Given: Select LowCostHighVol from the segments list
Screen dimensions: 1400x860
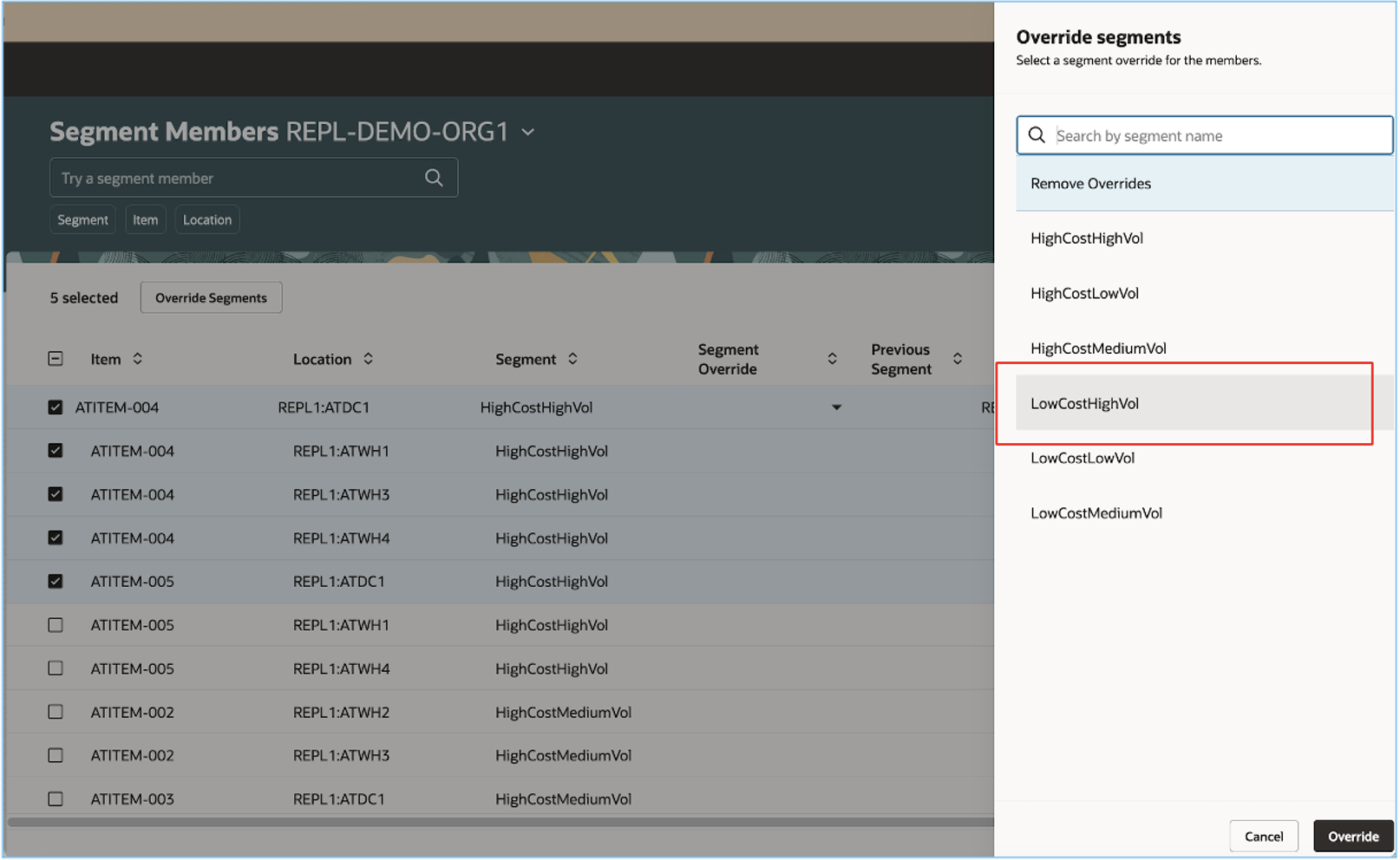Looking at the screenshot, I should point(1084,403).
